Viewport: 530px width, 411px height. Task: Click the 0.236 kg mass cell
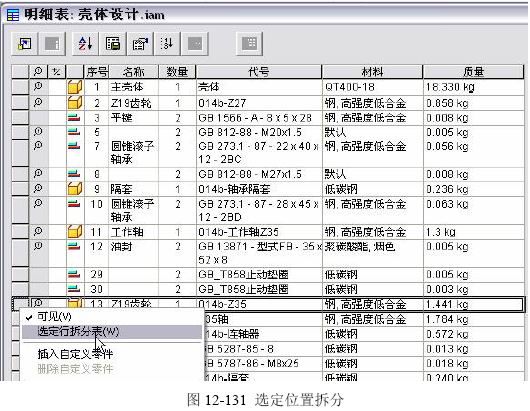pyautogui.click(x=473, y=189)
